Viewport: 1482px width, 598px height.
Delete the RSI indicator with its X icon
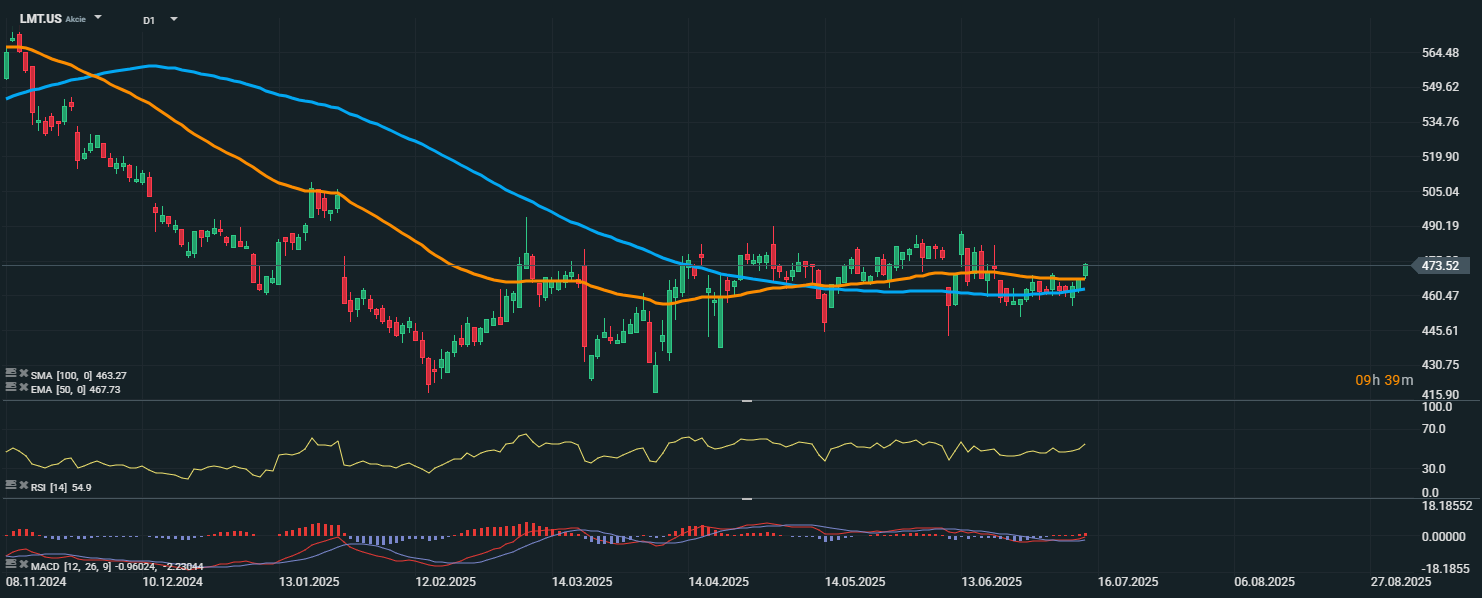click(x=24, y=485)
